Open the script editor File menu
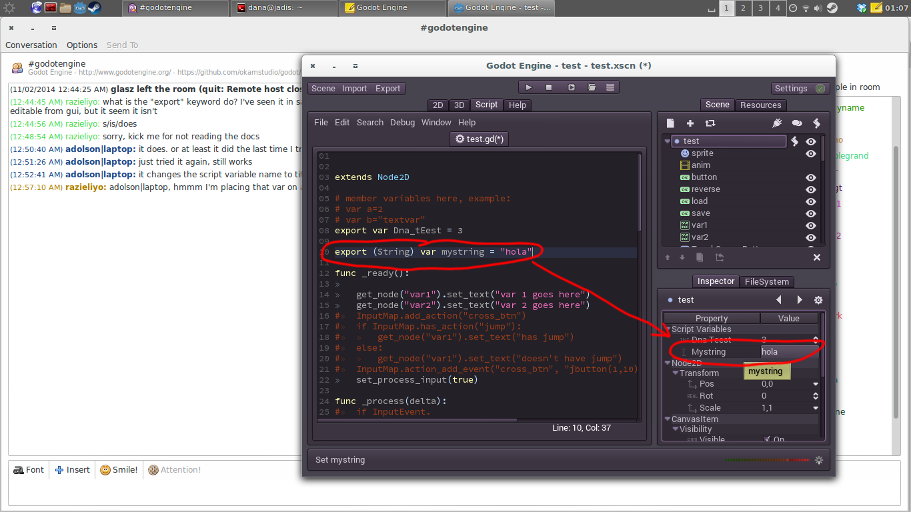The width and height of the screenshot is (911, 512). (x=321, y=123)
